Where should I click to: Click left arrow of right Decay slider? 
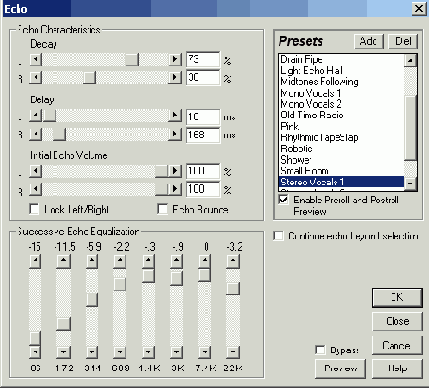[36, 78]
